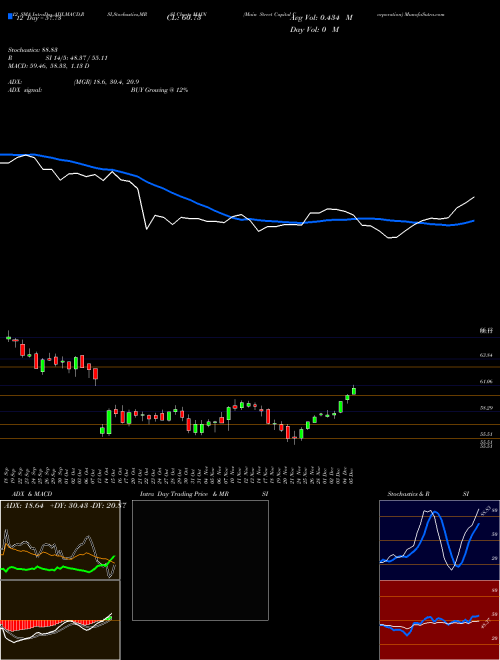The image size is (500, 660).
Task: Click the 'Intra Day Trading Price & MR' title
Action: tap(184, 494)
